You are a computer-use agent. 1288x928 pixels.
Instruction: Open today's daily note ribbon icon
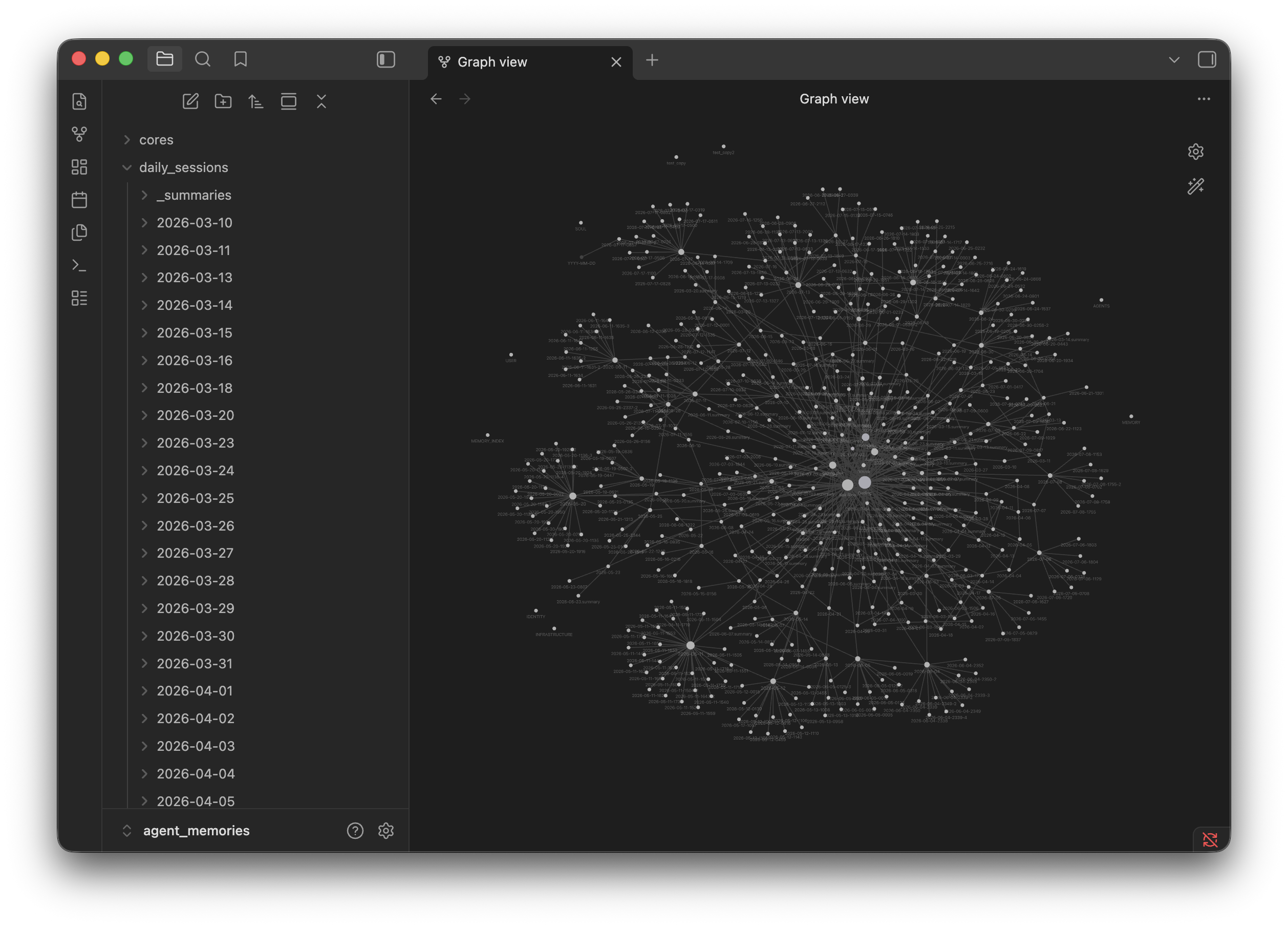click(x=79, y=199)
